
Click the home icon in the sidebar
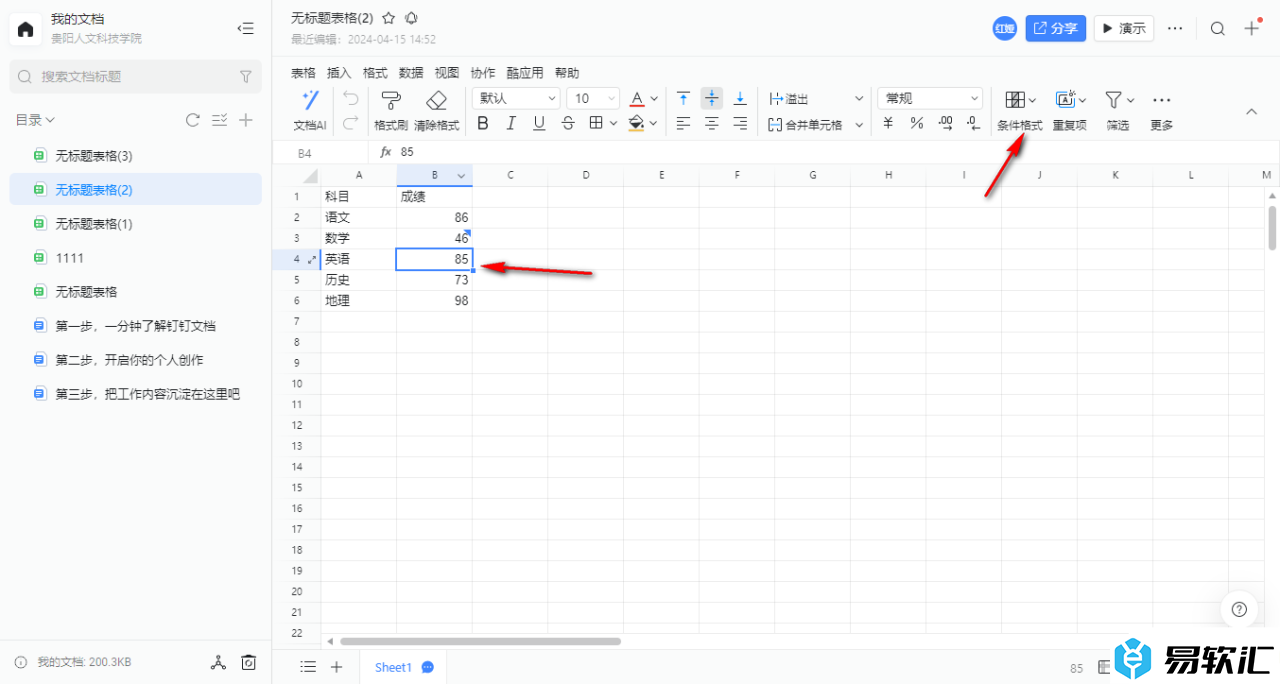pyautogui.click(x=25, y=29)
